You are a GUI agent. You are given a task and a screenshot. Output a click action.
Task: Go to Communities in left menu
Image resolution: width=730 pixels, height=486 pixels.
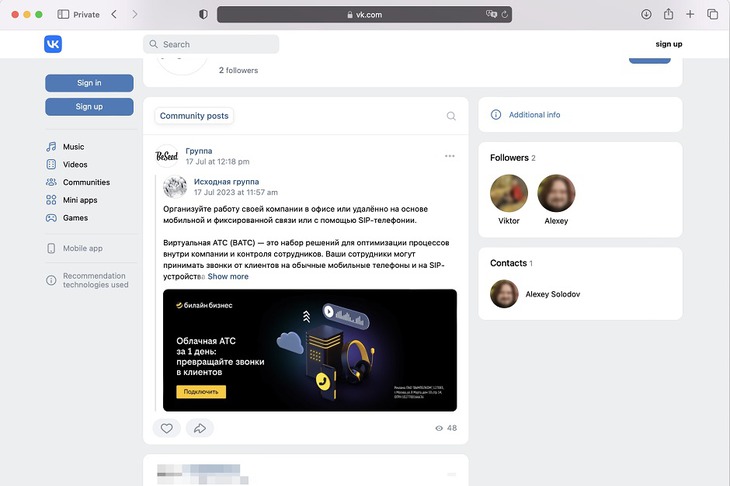click(86, 182)
